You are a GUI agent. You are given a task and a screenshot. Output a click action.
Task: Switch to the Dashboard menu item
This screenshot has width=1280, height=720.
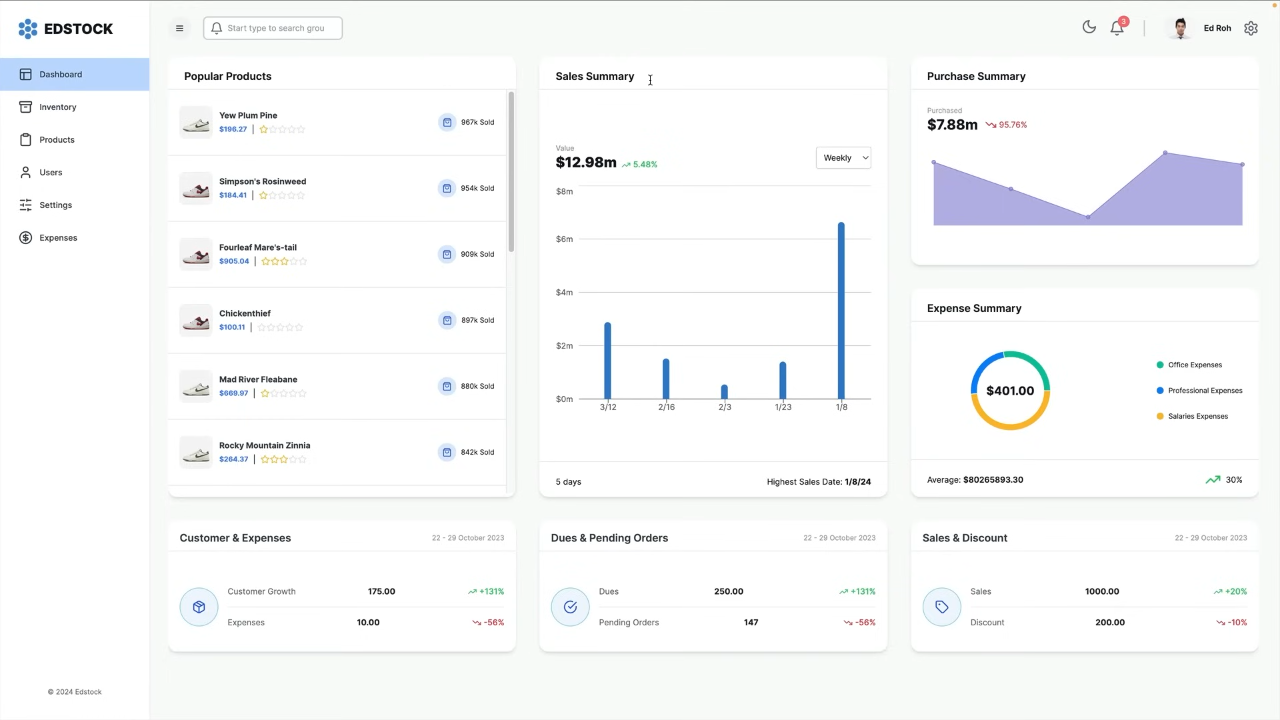pos(60,74)
